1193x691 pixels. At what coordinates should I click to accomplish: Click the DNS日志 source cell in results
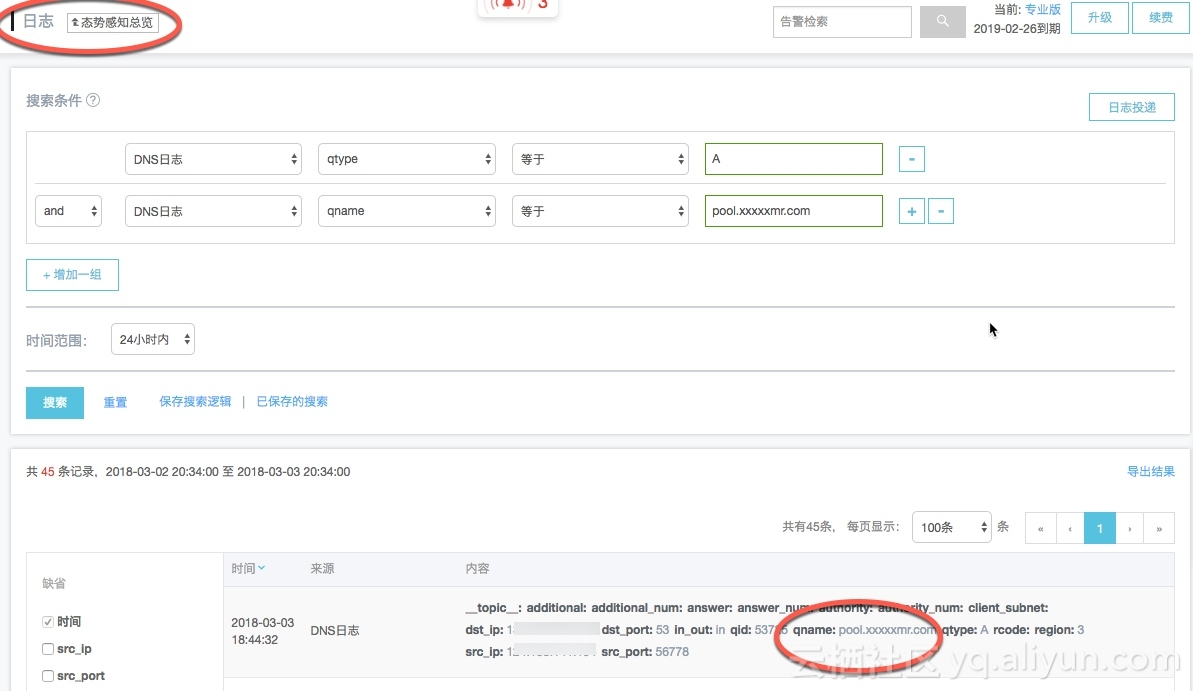pos(335,631)
